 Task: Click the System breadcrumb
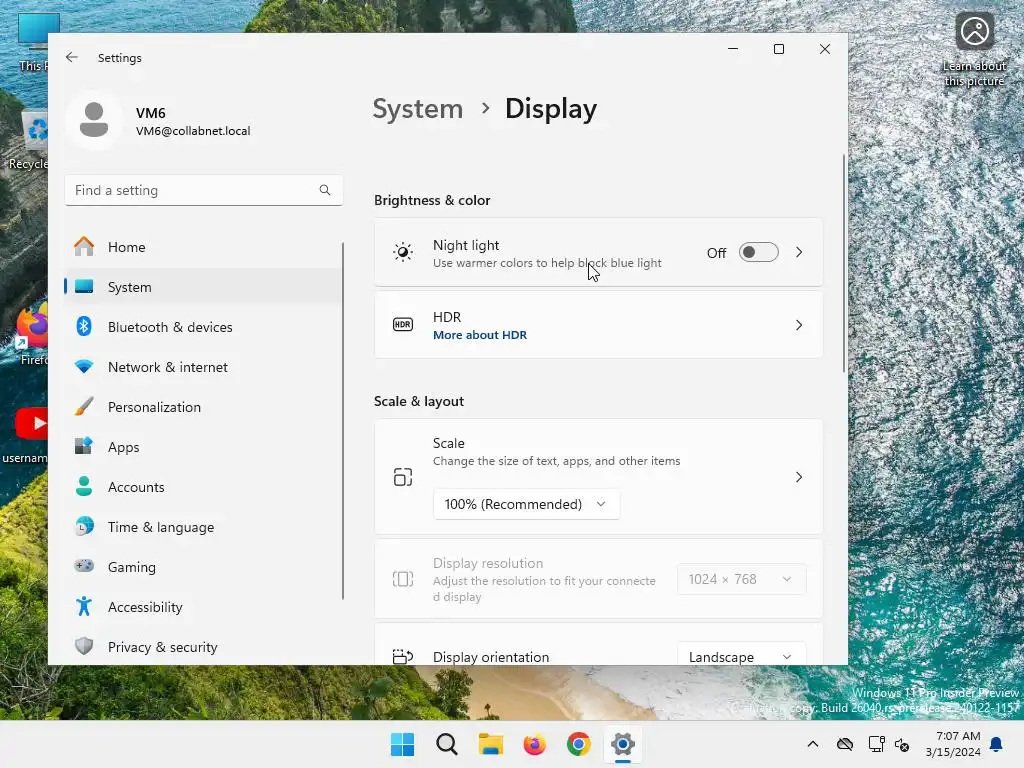pyautogui.click(x=417, y=108)
